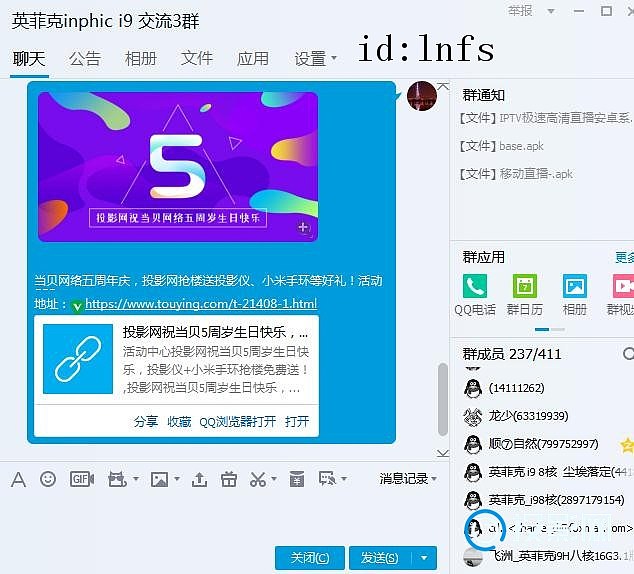This screenshot has height=574, width=634.
Task: Open the 应用 tab
Action: click(x=253, y=59)
